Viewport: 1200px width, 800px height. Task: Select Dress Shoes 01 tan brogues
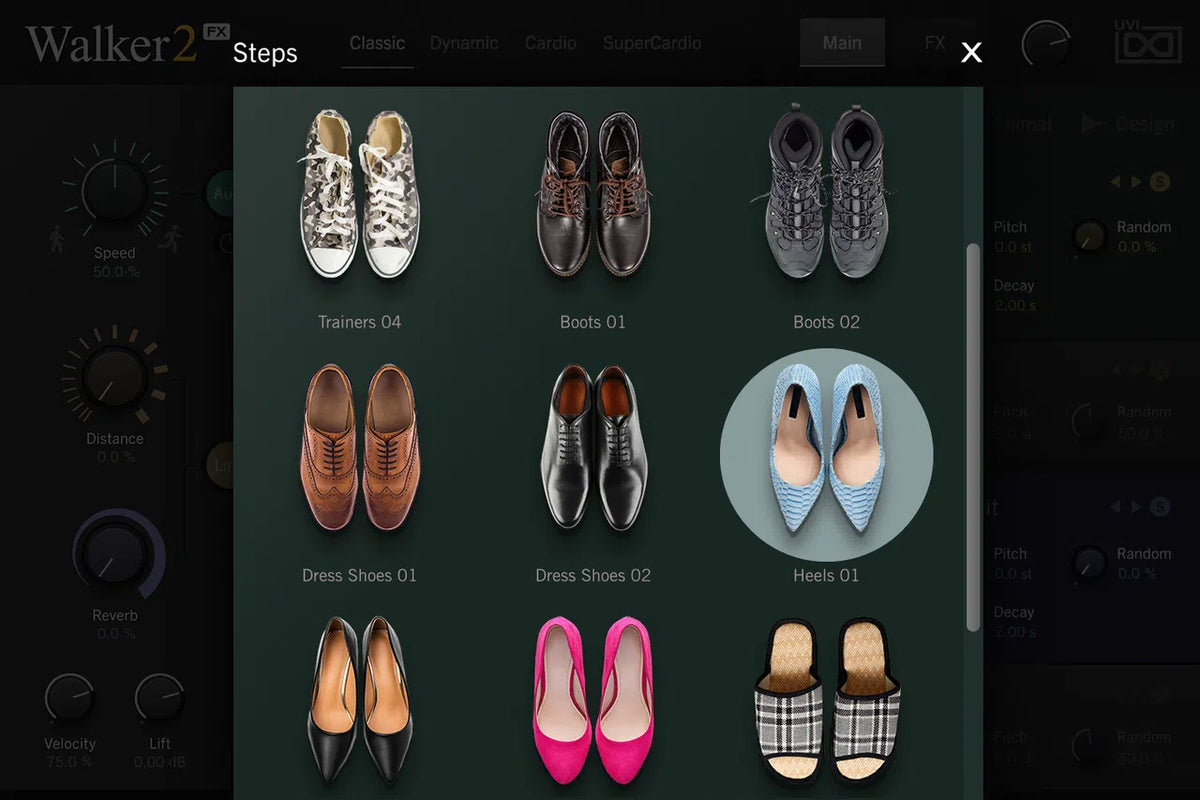(x=359, y=448)
